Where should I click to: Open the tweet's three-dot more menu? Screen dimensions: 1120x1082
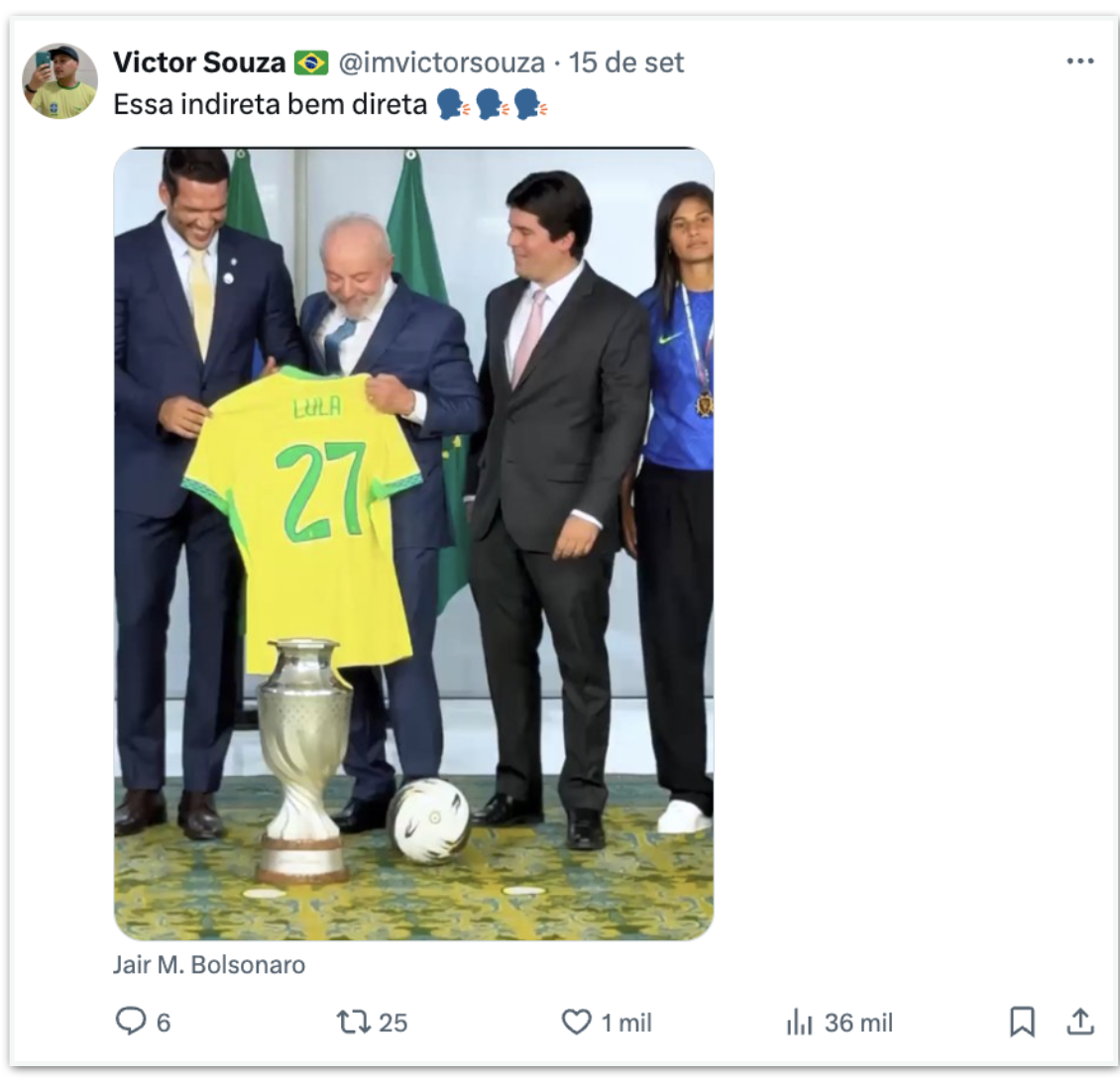click(x=1079, y=61)
